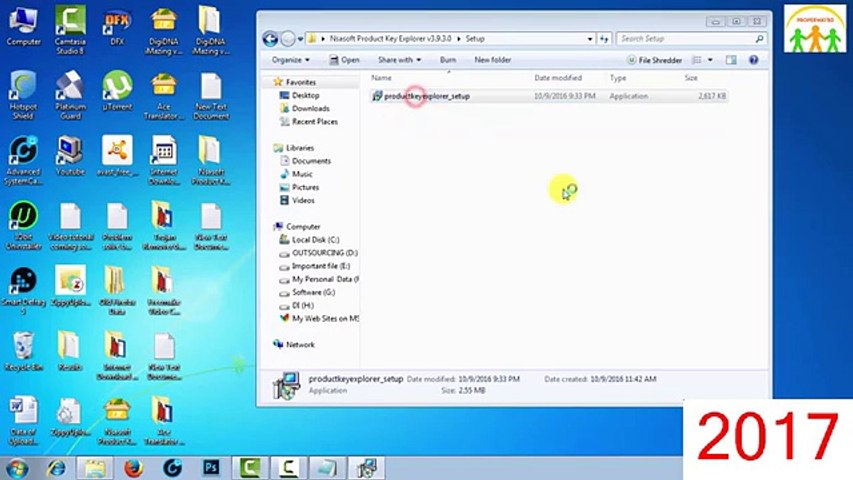The height and width of the screenshot is (480, 853).
Task: Sort by the Name column header
Action: (449, 78)
